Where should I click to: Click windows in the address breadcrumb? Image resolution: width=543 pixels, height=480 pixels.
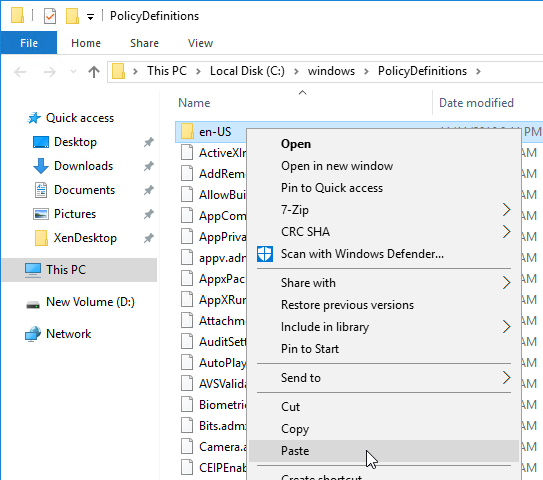[331, 71]
